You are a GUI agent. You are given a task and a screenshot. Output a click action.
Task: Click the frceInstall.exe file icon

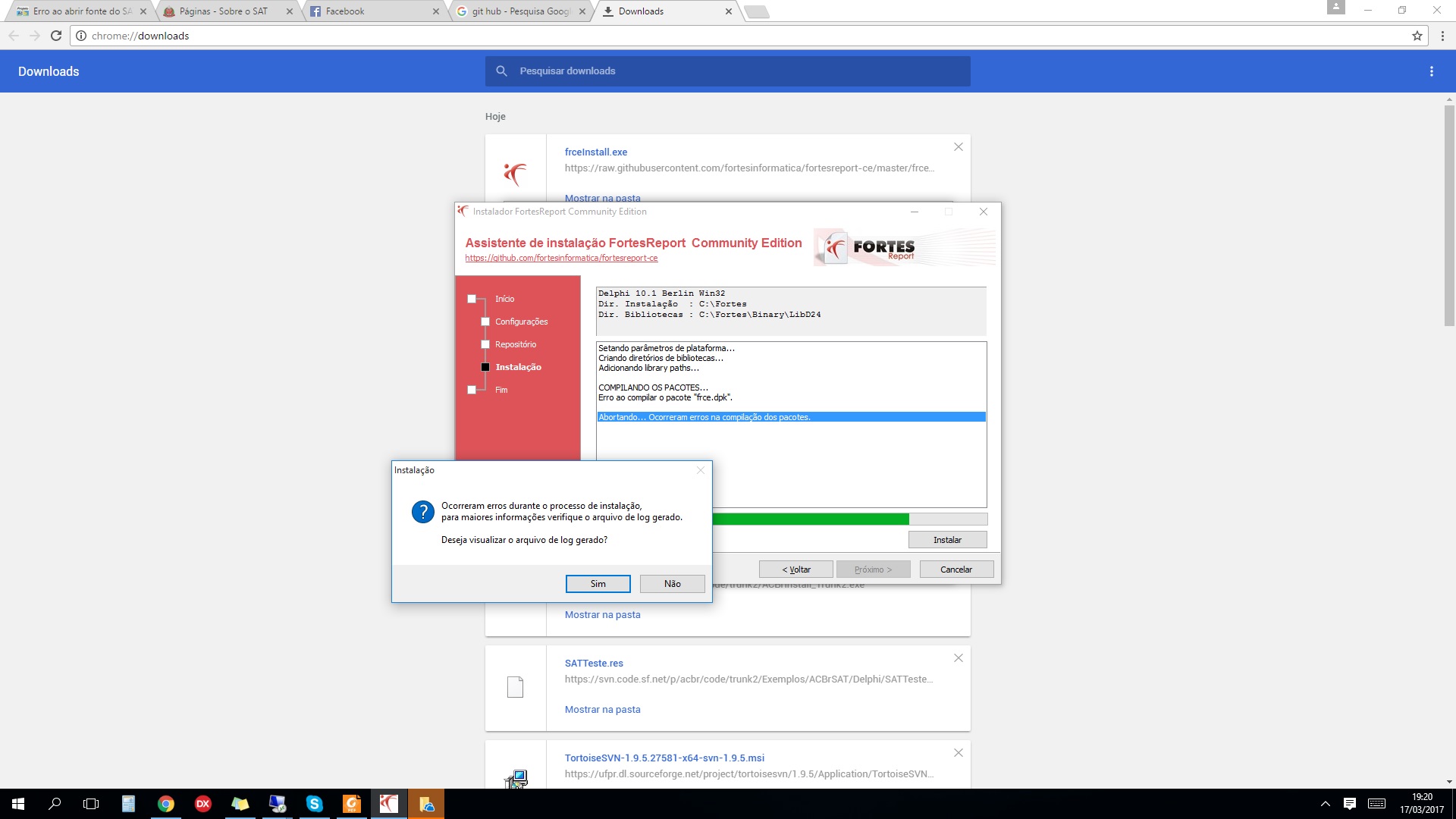[x=515, y=174]
